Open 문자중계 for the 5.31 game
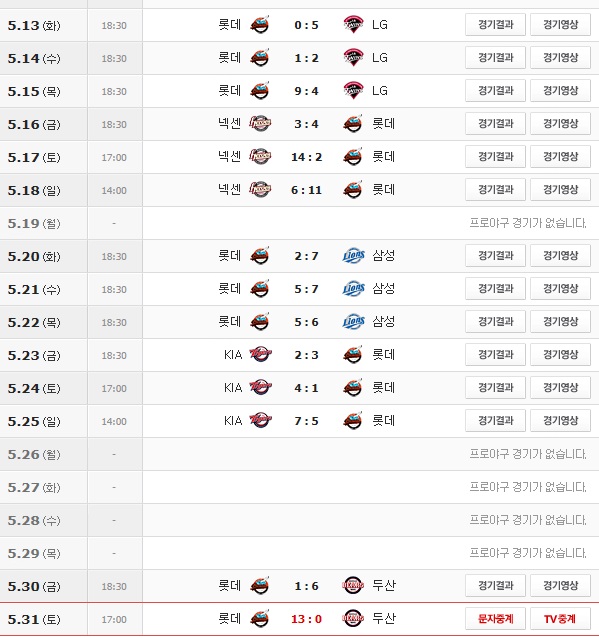This screenshot has width=599, height=638. pos(495,619)
